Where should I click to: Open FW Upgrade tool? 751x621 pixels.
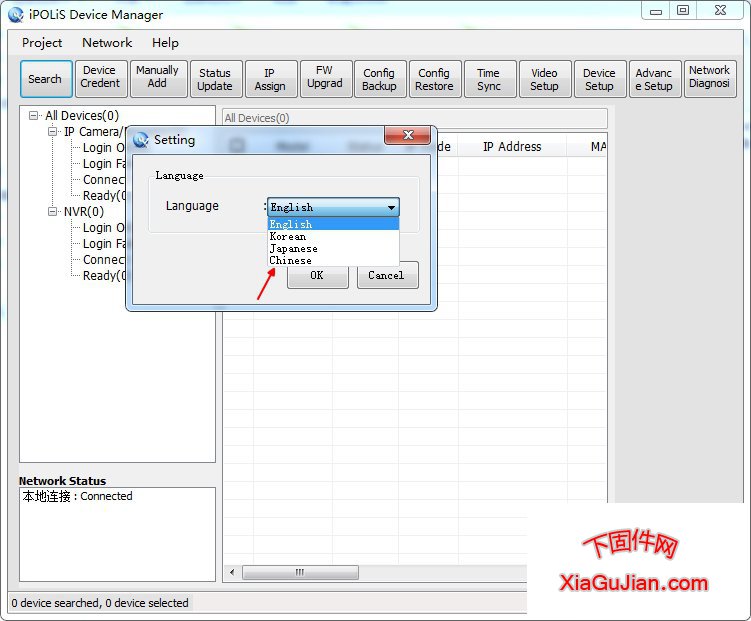pos(326,79)
